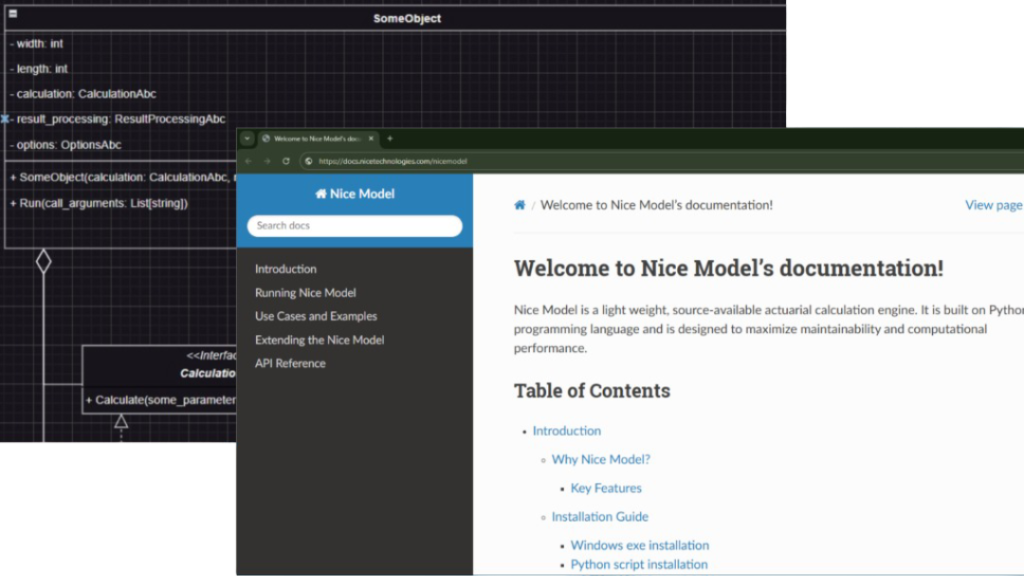The height and width of the screenshot is (576, 1024).
Task: Click the Search docs field
Action: [x=354, y=226]
